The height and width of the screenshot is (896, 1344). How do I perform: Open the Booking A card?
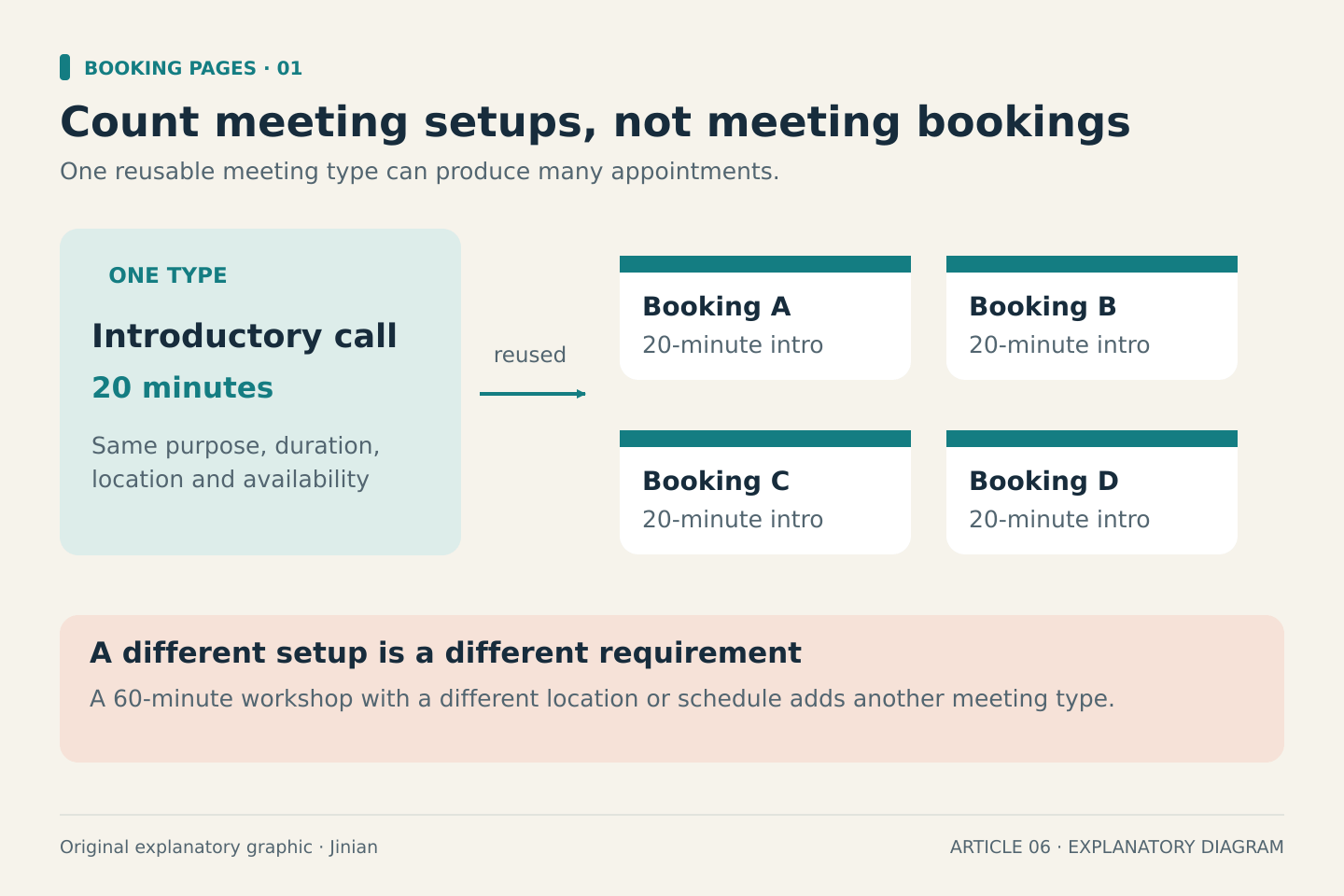(765, 317)
